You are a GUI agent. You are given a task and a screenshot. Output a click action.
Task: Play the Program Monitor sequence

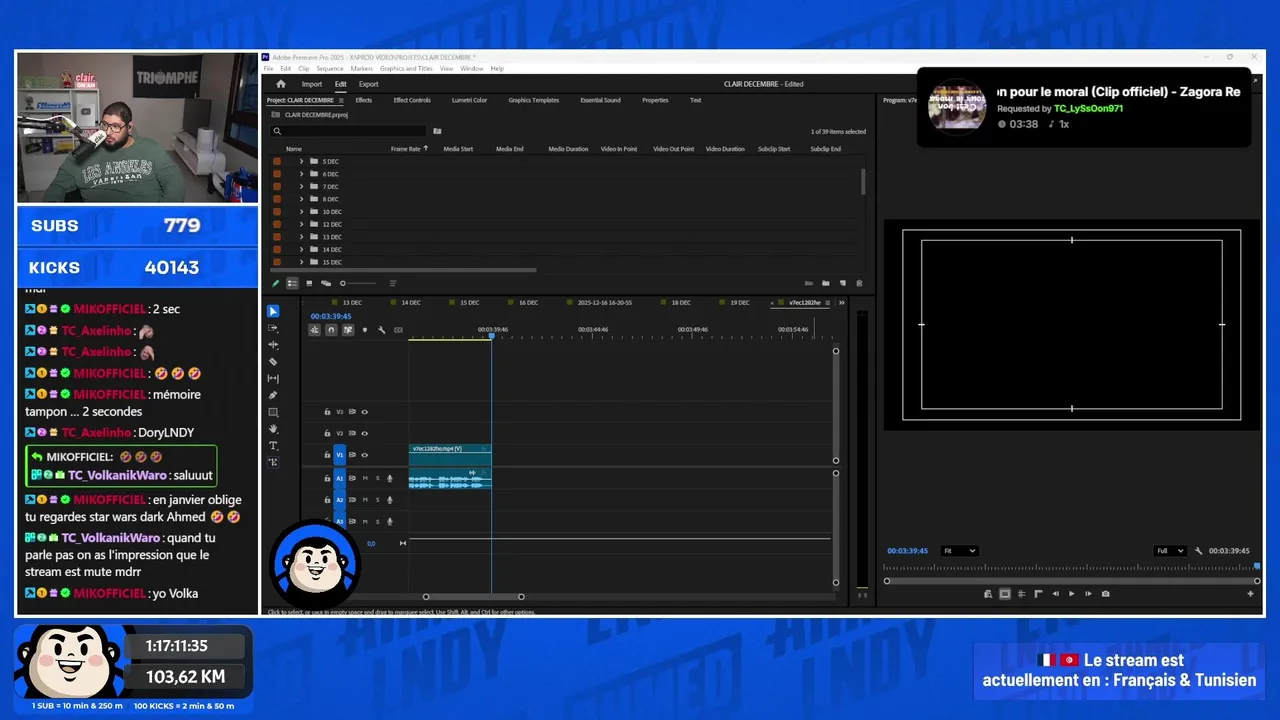[1071, 594]
